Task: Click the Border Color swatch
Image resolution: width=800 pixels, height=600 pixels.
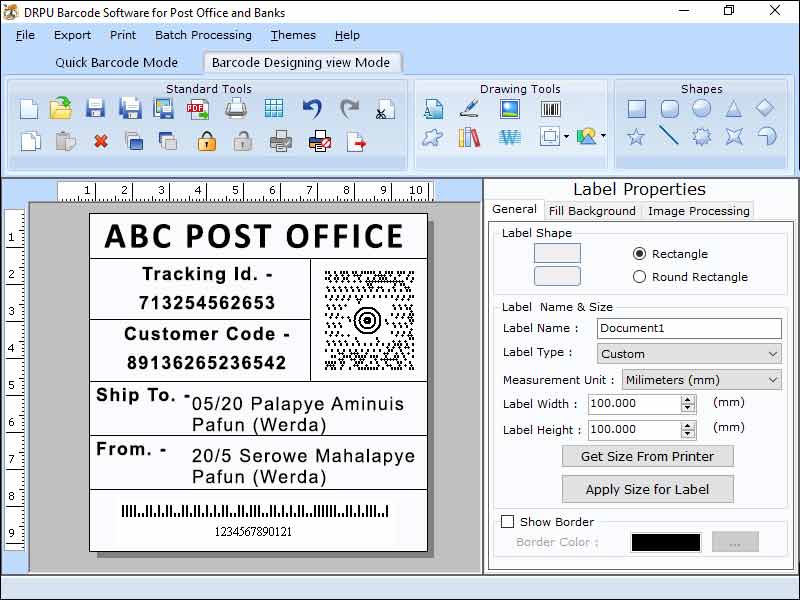Action: pyautogui.click(x=666, y=542)
